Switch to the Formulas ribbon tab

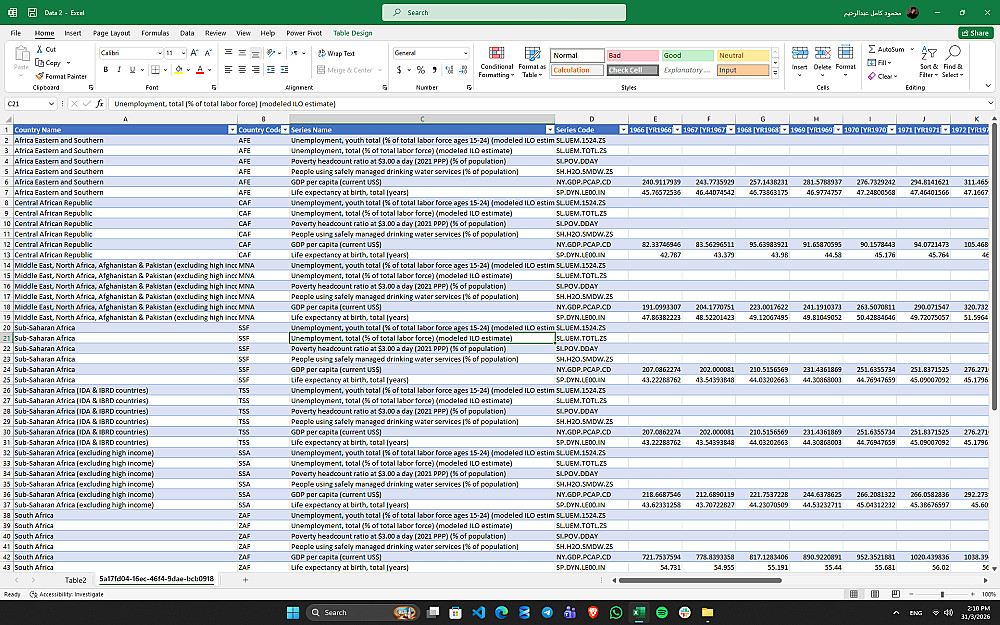pos(155,33)
